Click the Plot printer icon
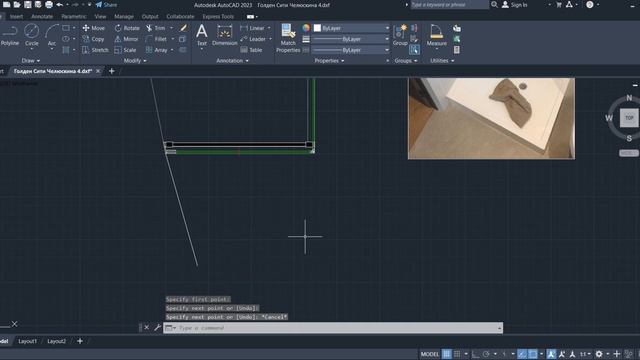The width and height of the screenshot is (640, 360). coord(49,4)
